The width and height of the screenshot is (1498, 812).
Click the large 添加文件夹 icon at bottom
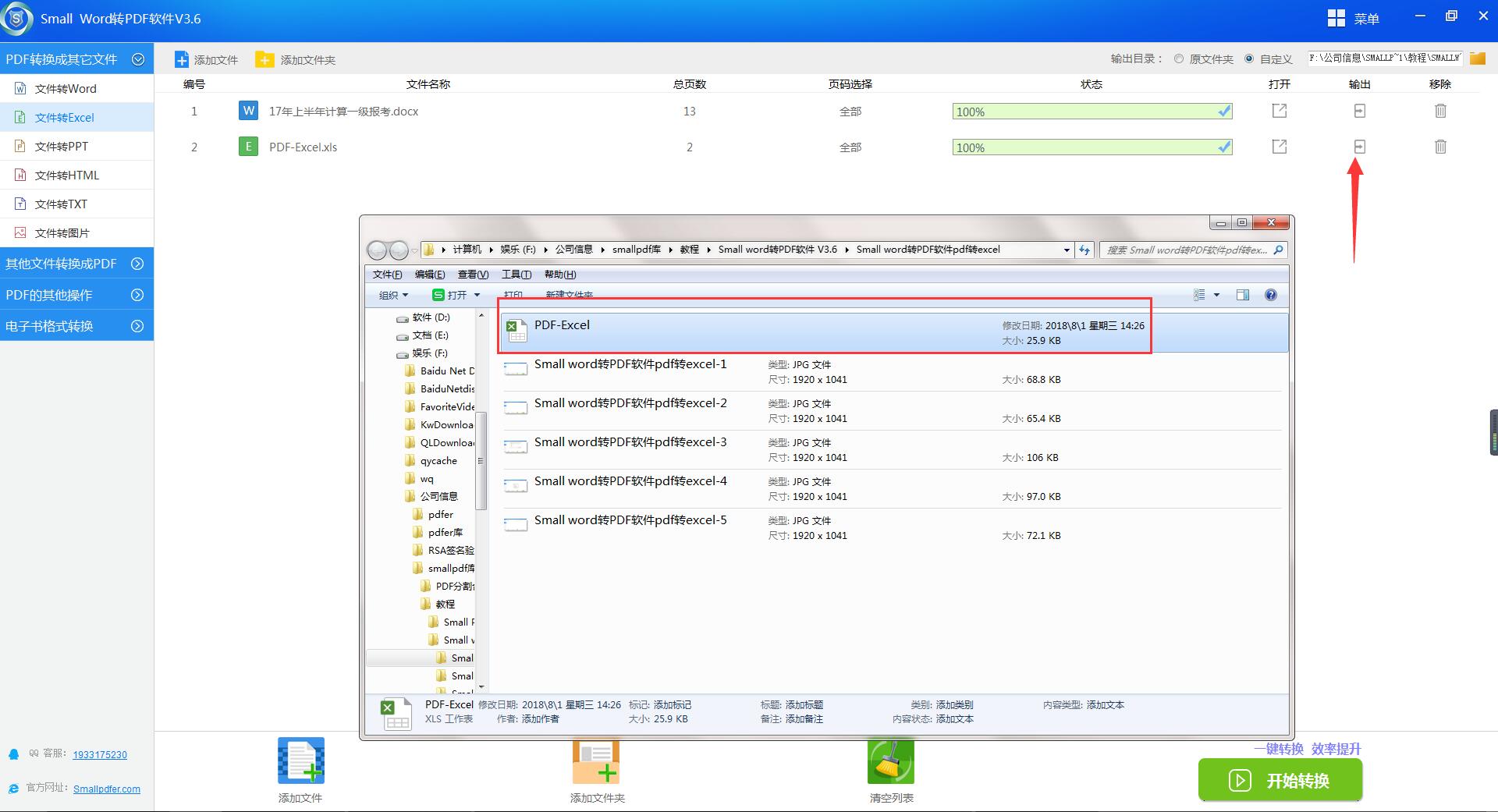click(x=597, y=762)
